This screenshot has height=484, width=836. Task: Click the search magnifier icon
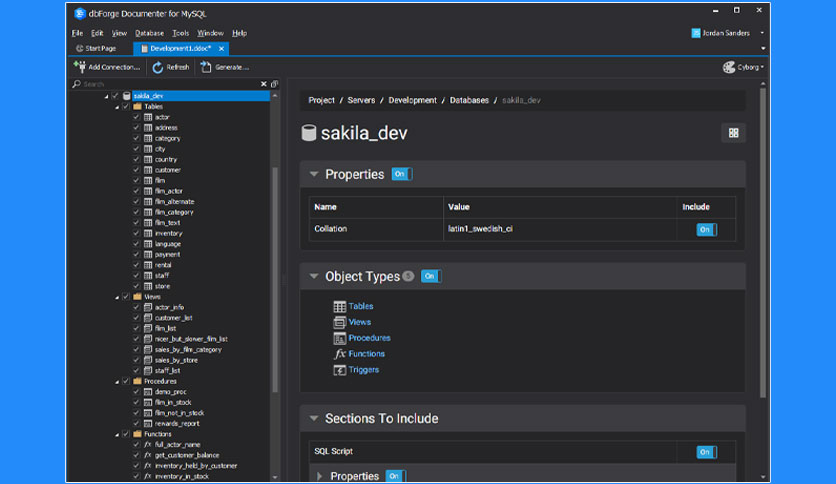[77, 84]
